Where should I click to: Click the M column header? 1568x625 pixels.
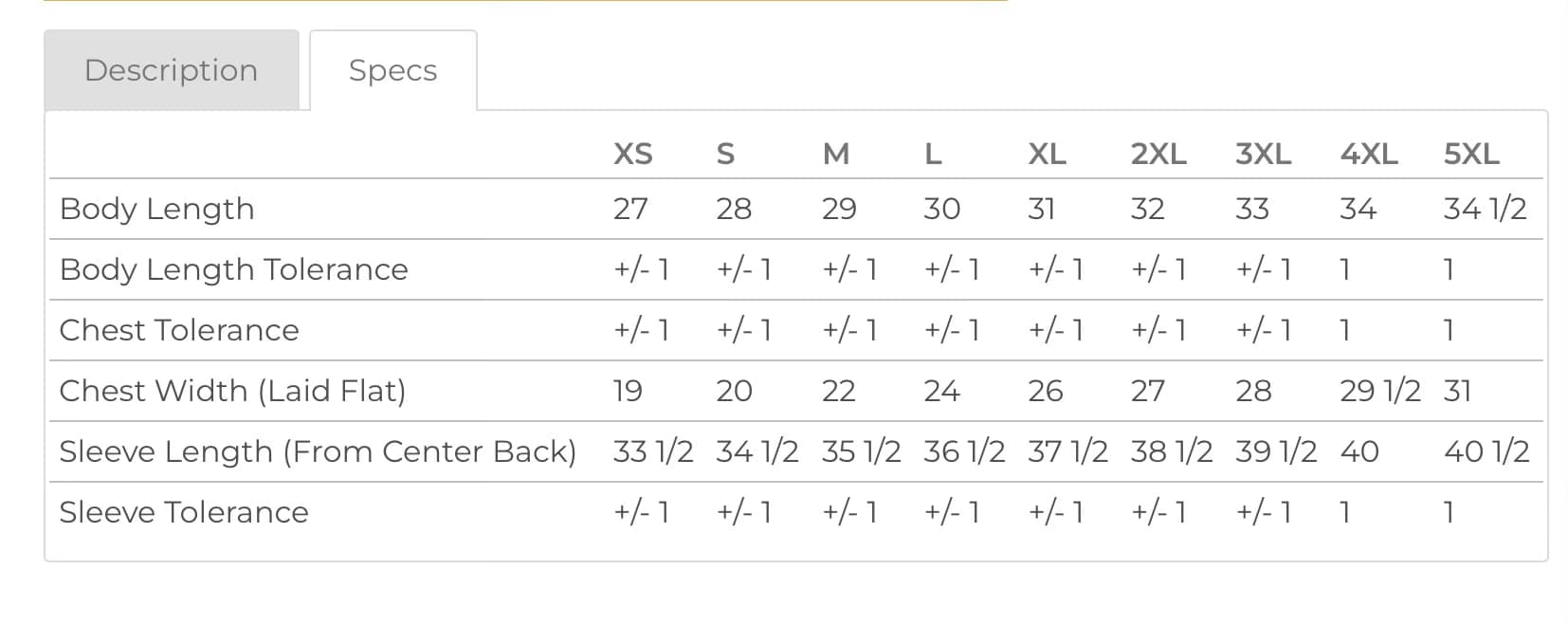[836, 154]
